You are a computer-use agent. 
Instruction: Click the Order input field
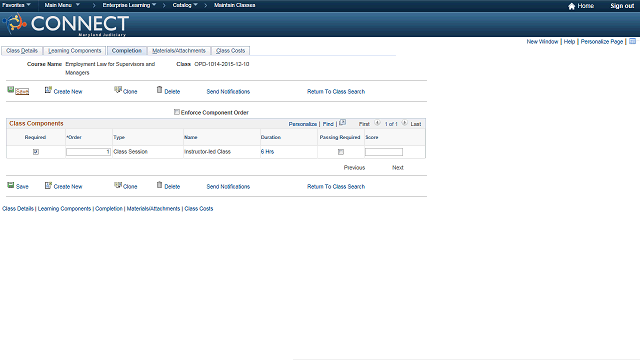89,152
